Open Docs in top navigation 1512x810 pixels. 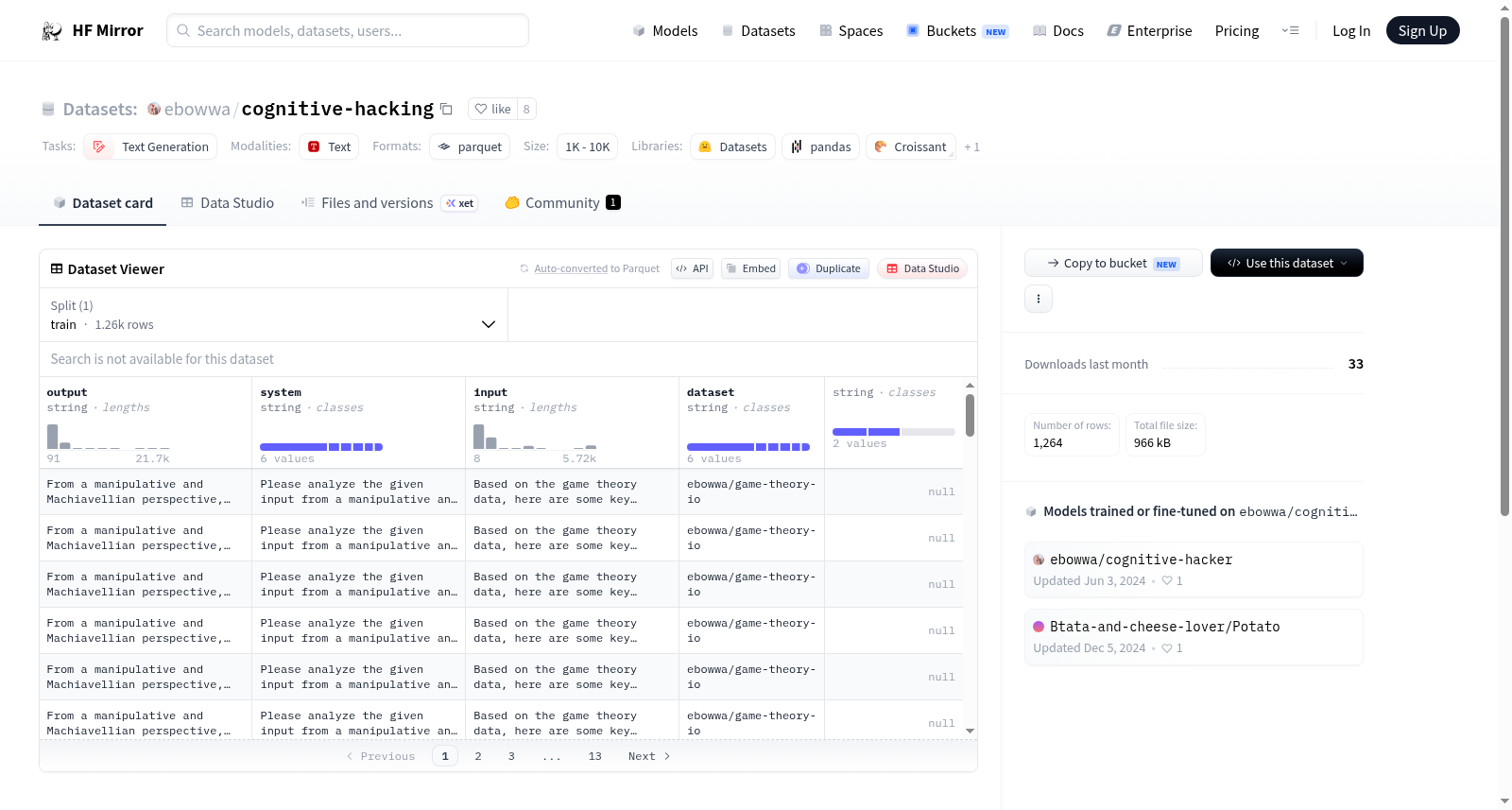coord(1058,30)
